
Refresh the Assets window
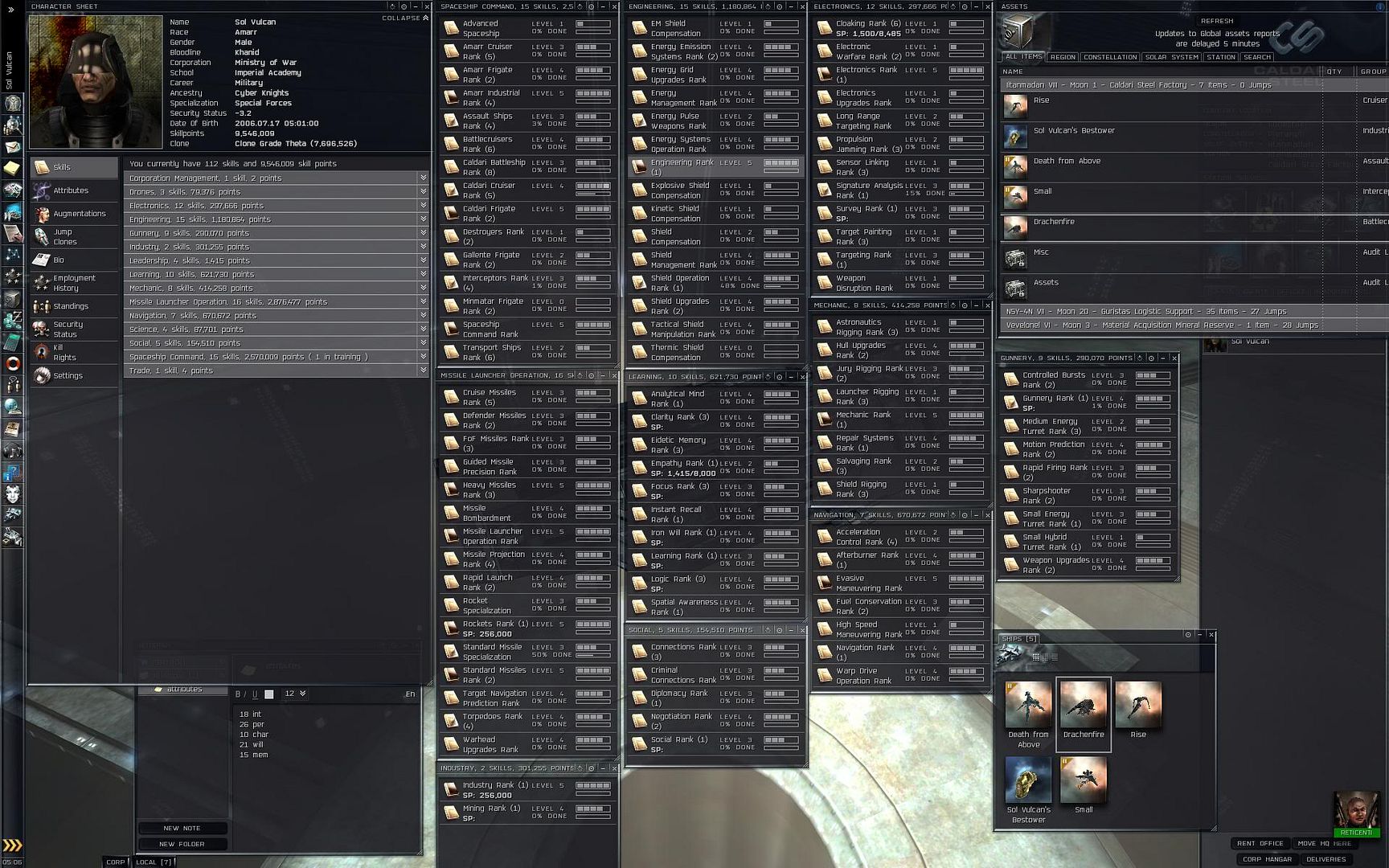(x=1216, y=21)
